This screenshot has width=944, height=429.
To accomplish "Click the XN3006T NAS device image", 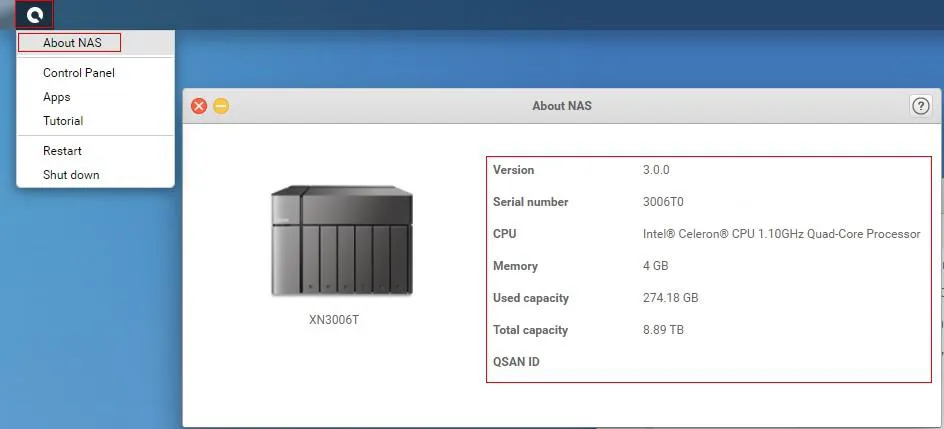I will tap(341, 241).
